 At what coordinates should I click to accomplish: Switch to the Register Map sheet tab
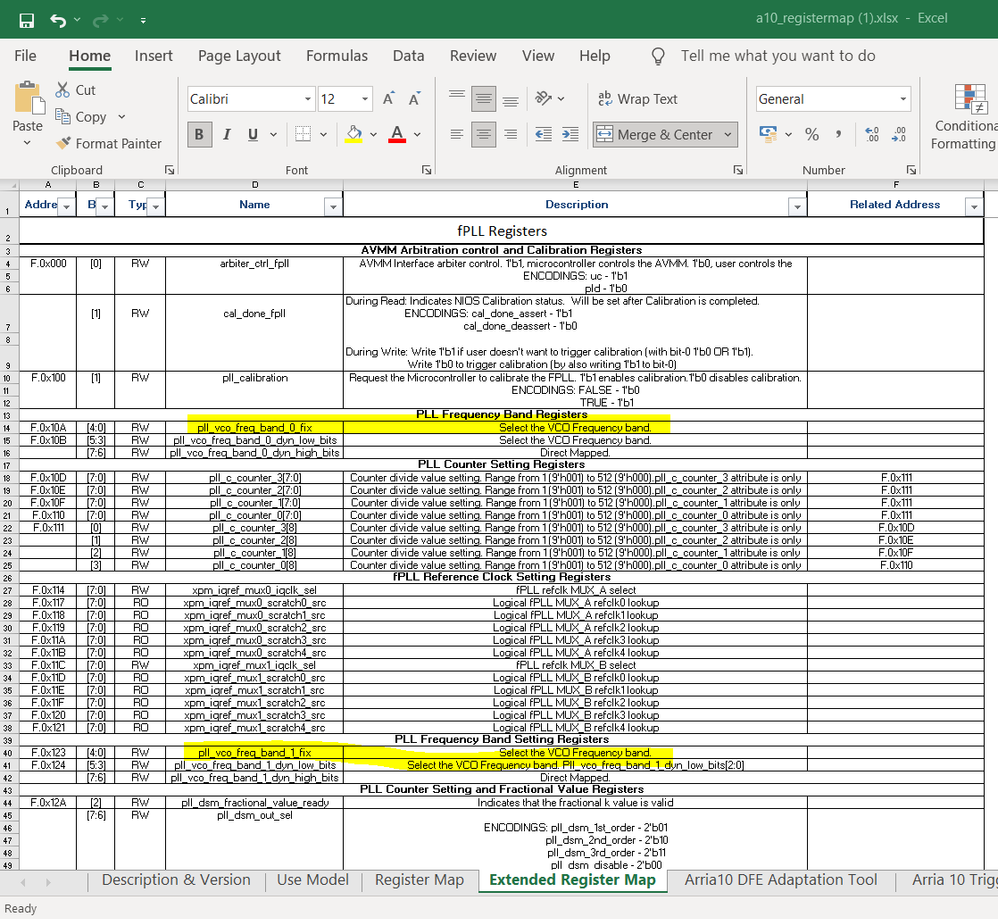[x=419, y=880]
